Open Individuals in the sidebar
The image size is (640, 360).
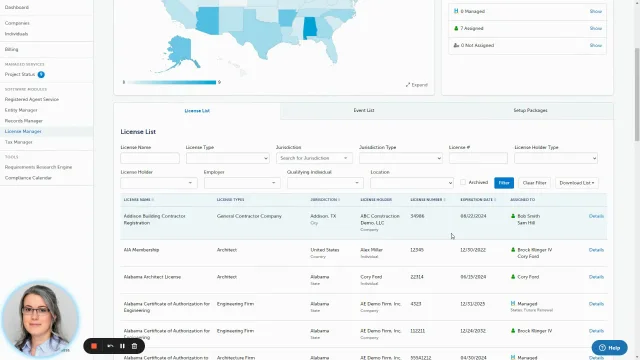[x=16, y=34]
